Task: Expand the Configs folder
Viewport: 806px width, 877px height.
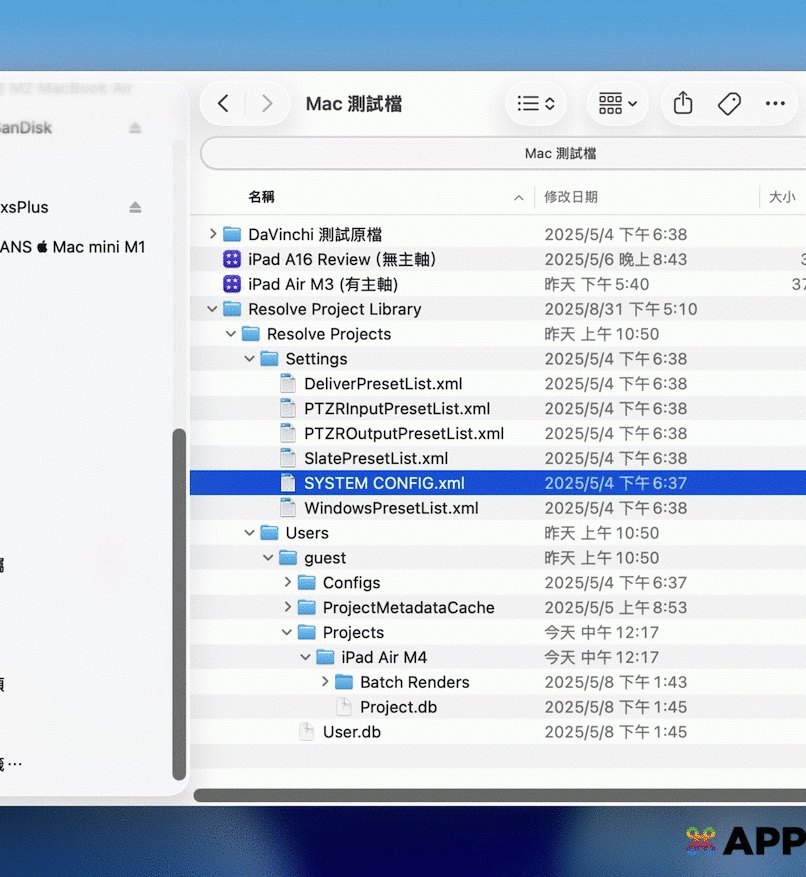Action: (288, 583)
